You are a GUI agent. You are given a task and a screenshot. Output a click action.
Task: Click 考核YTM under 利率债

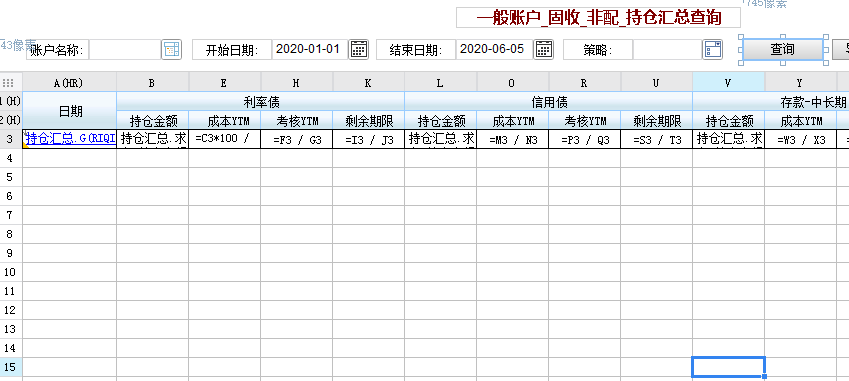[297, 120]
